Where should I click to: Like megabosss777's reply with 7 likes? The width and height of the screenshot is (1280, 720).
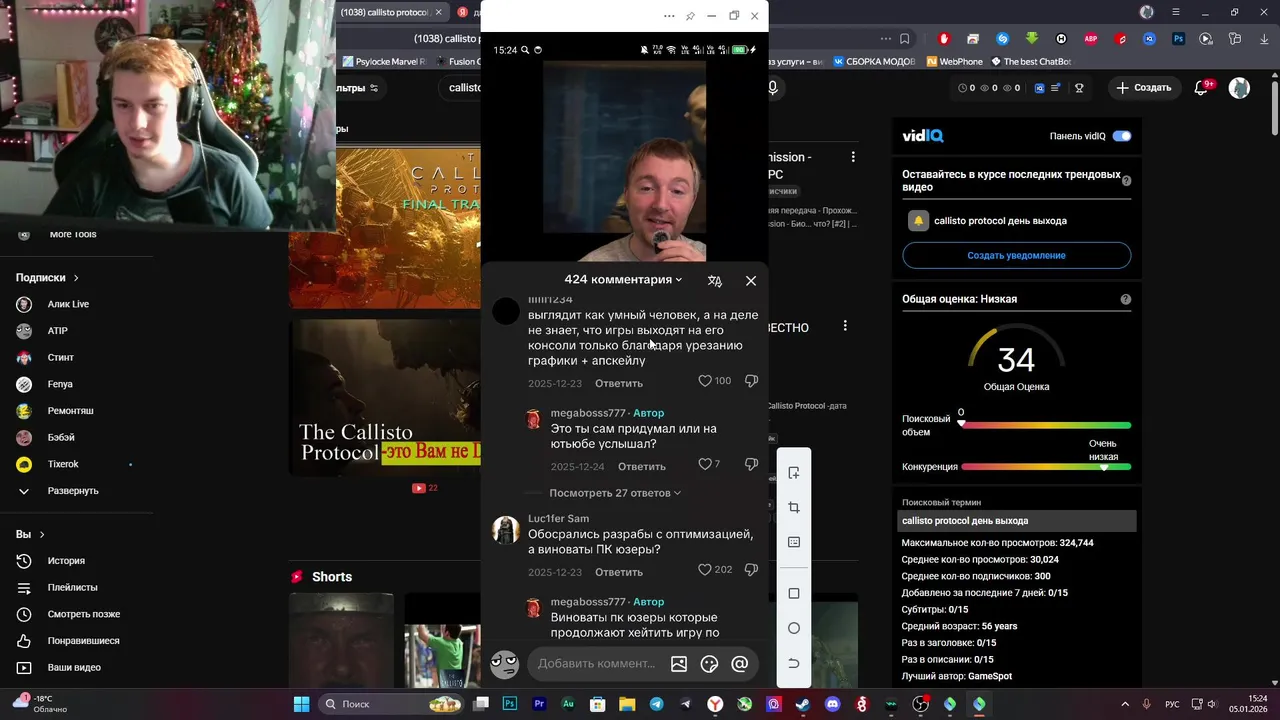(704, 464)
